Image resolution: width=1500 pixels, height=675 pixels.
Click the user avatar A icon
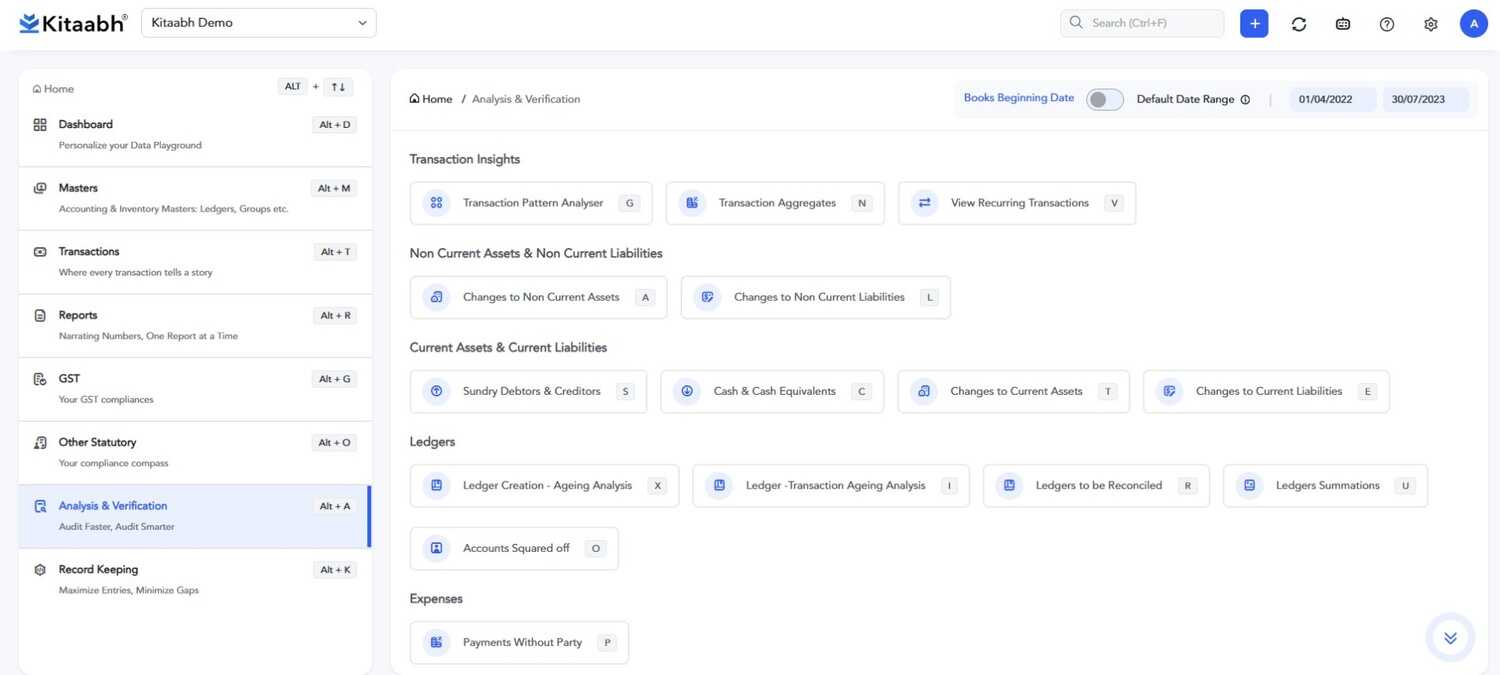1474,24
